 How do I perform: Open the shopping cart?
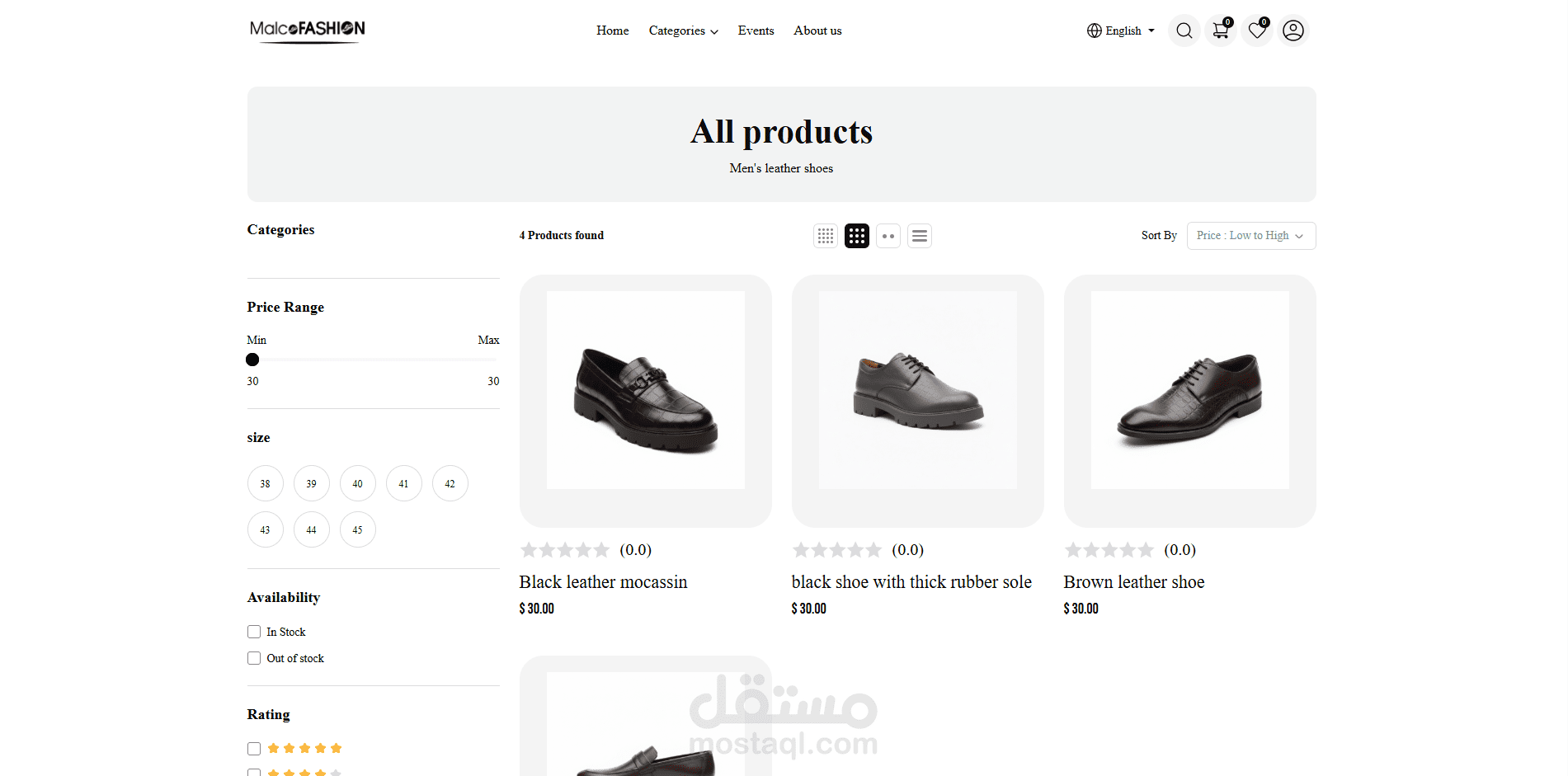pyautogui.click(x=1221, y=31)
